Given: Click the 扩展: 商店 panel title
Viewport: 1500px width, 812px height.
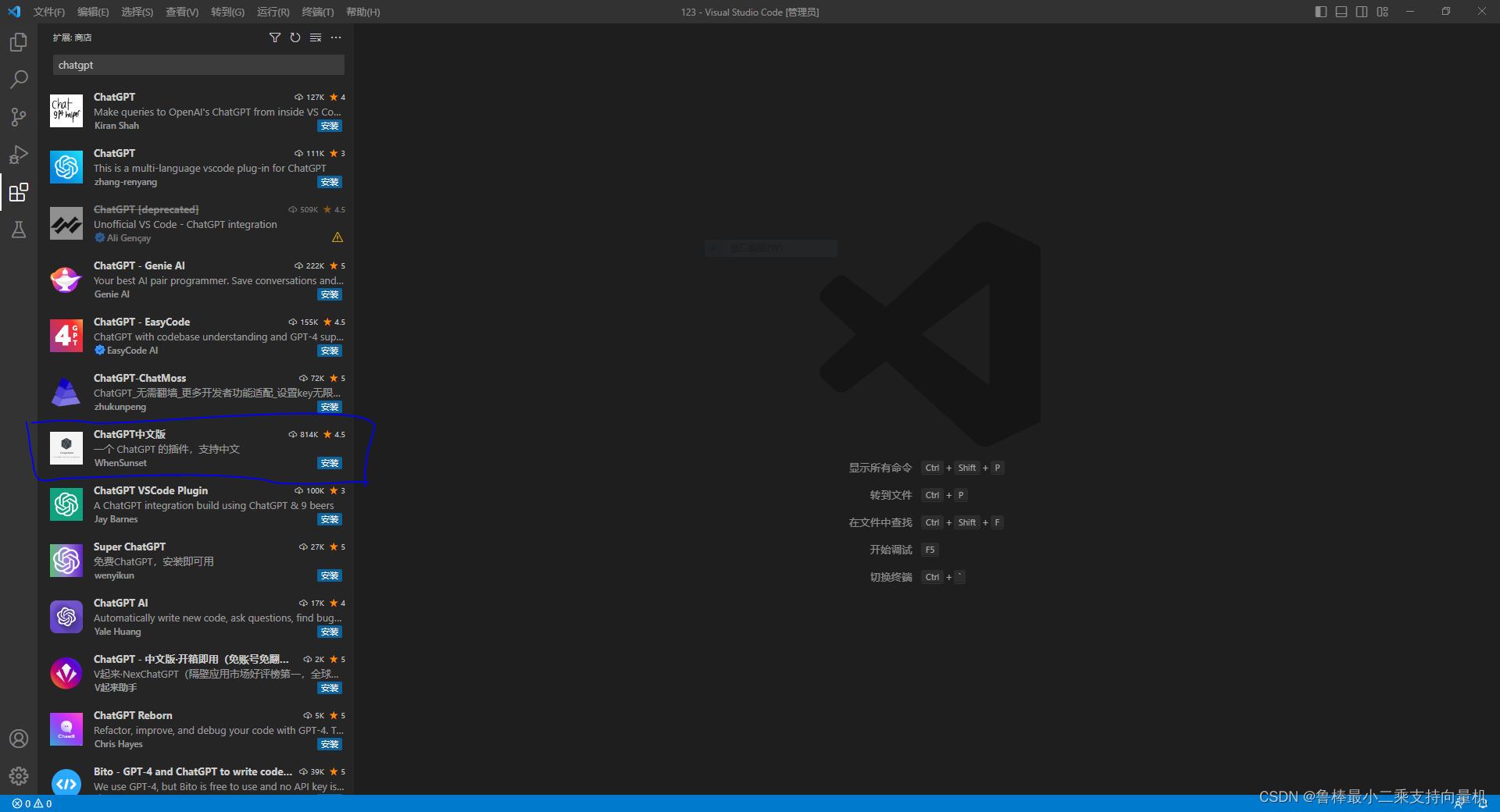Looking at the screenshot, I should pos(73,37).
